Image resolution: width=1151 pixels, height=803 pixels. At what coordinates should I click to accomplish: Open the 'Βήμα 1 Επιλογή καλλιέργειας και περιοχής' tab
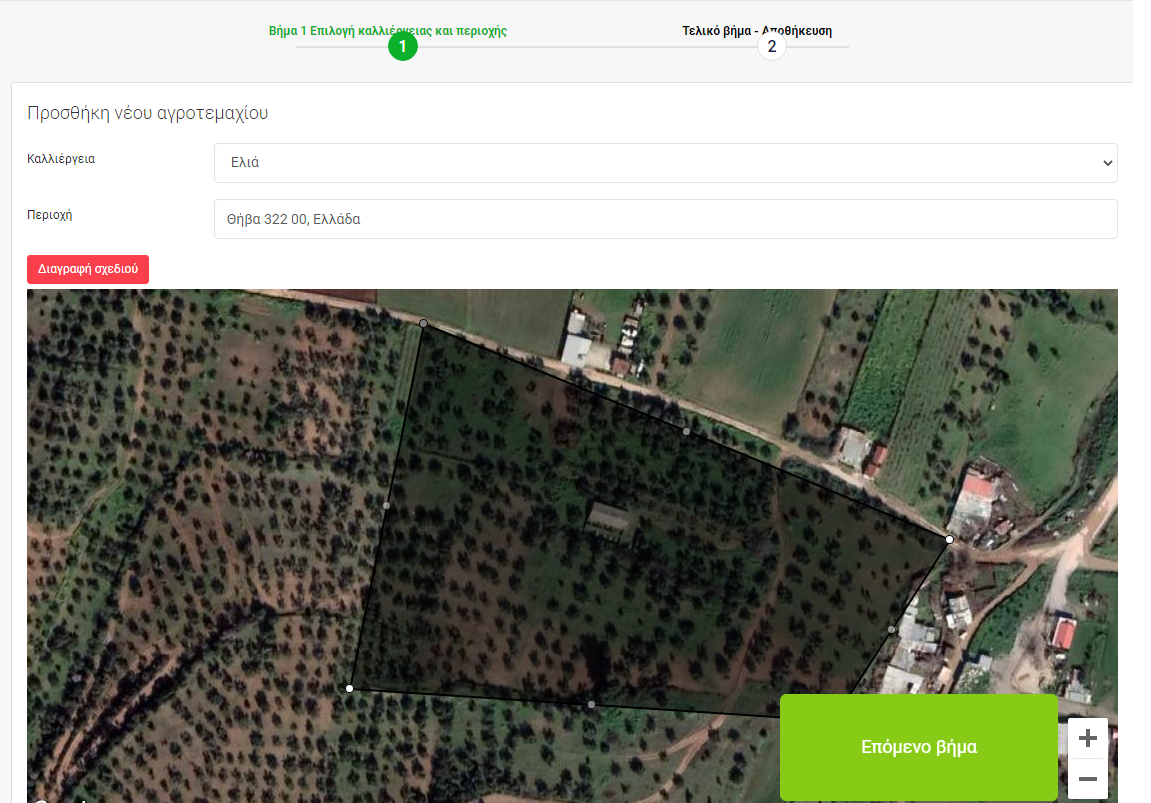387,31
